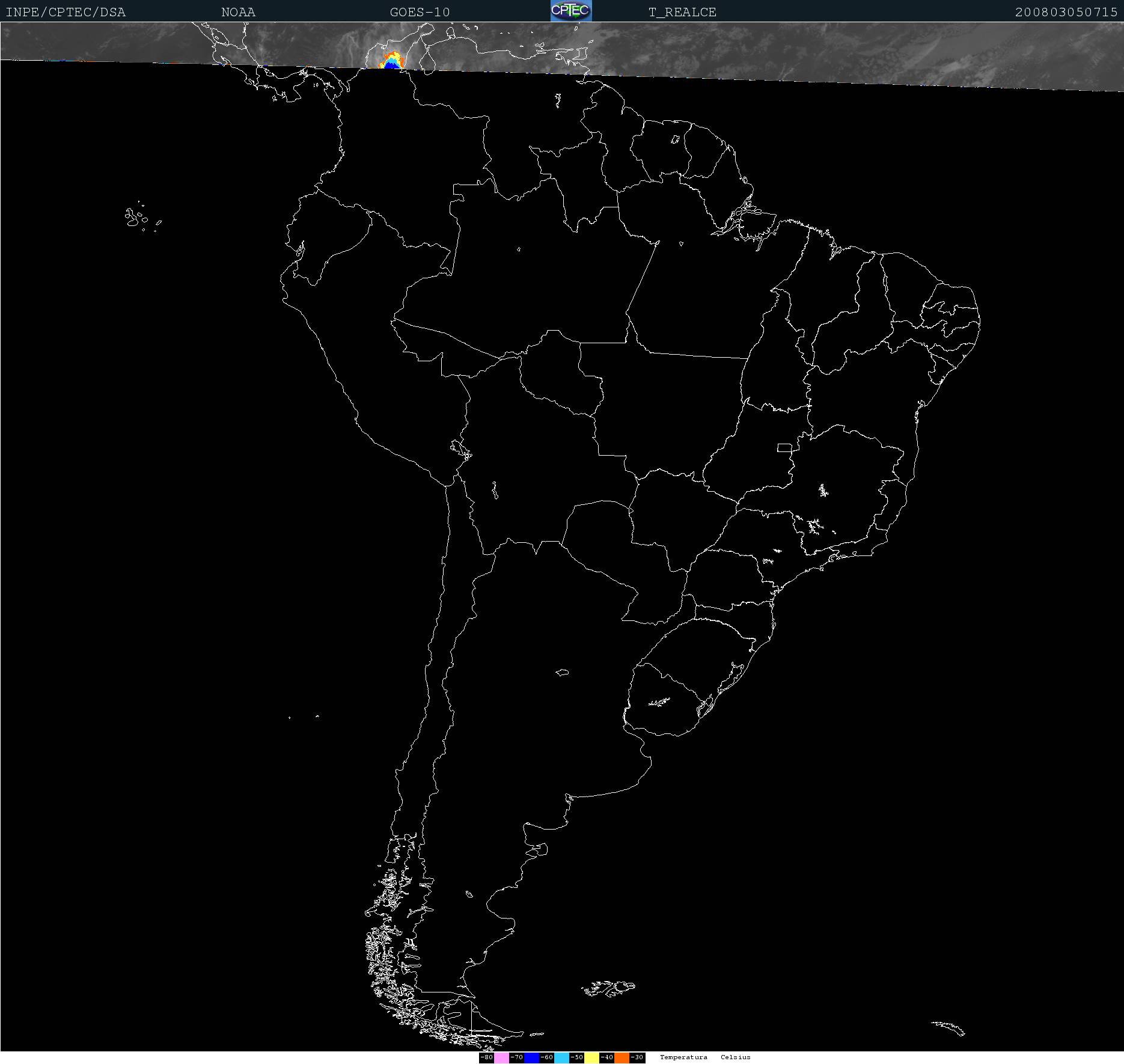Click the South Georgia island outline
The image size is (1124, 1064).
point(948,1028)
